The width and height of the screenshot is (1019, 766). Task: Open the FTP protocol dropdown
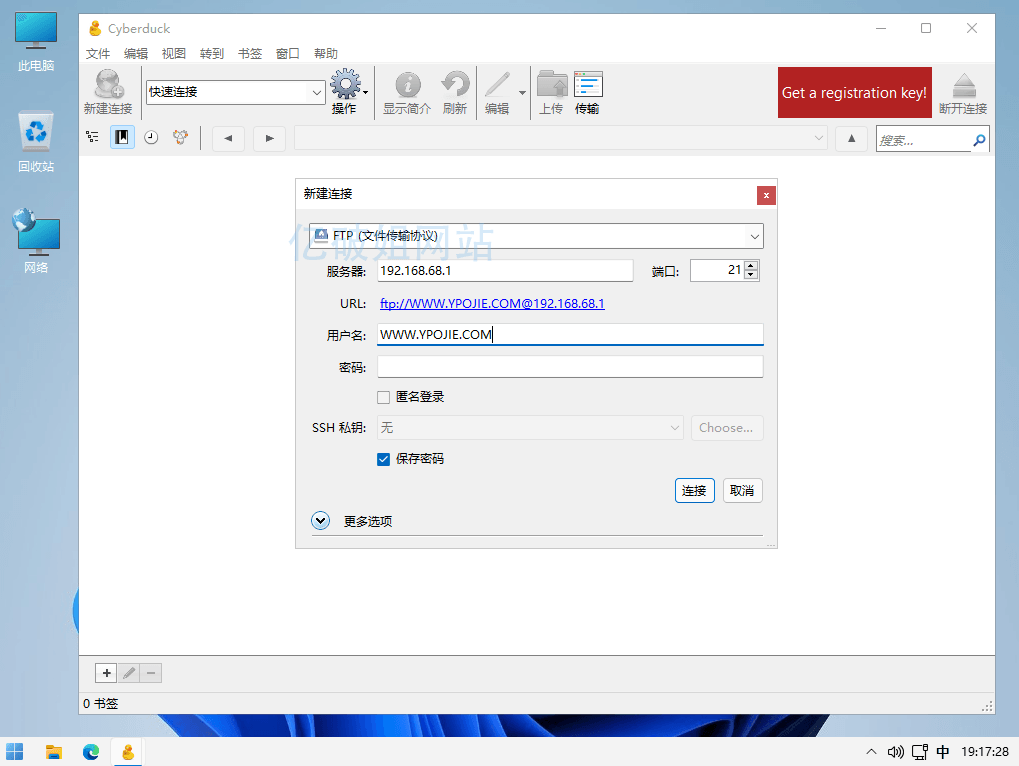(536, 236)
